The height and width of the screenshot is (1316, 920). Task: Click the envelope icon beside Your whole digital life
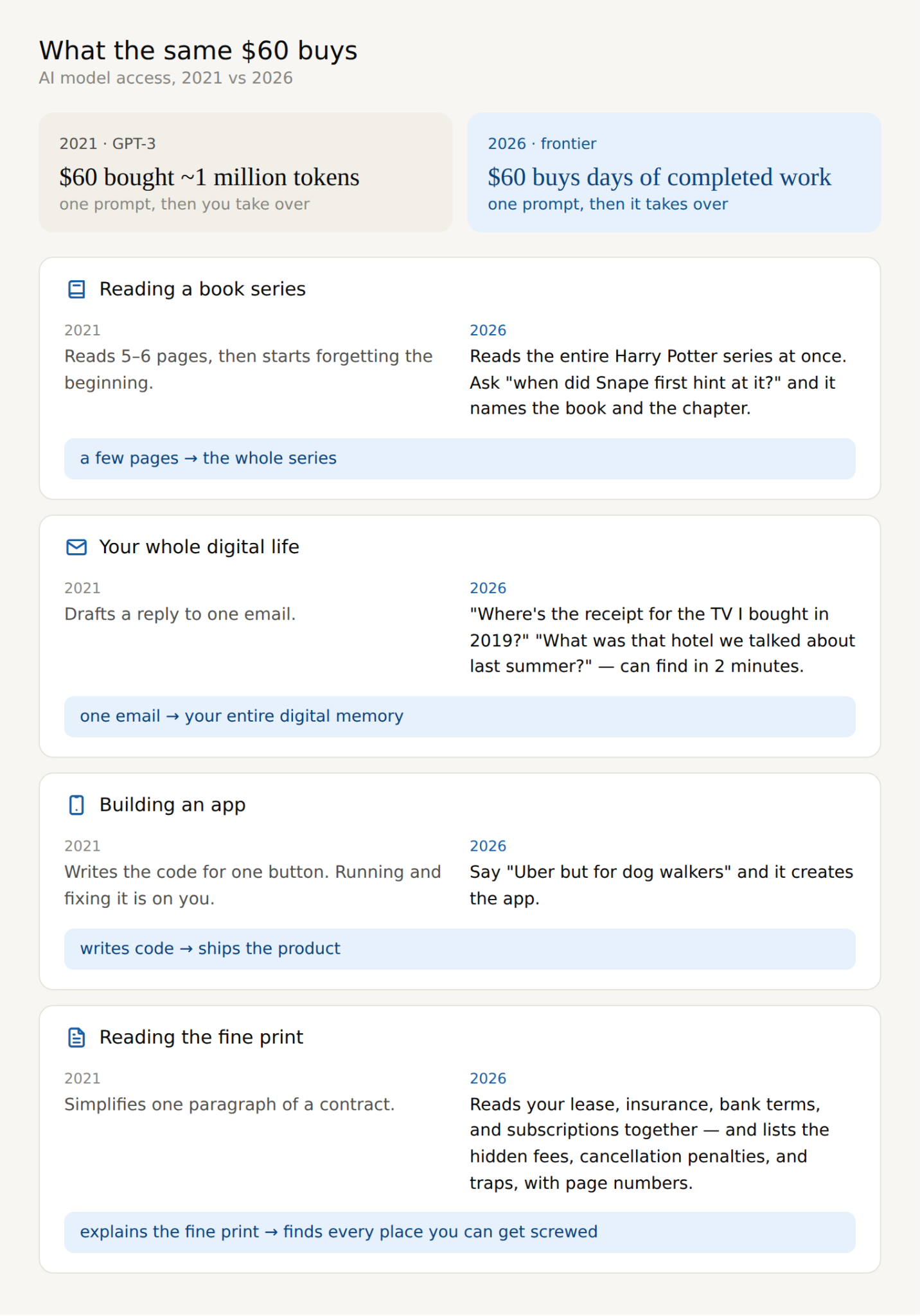76,547
